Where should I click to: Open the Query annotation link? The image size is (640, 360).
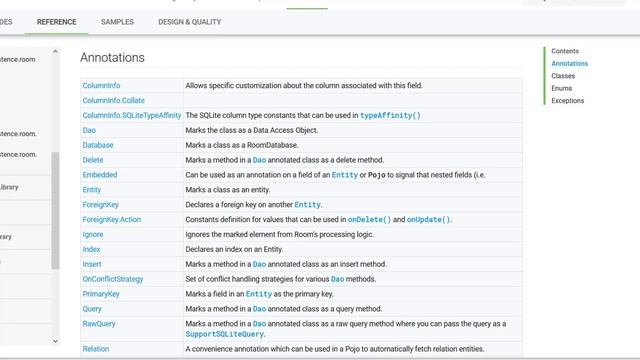92,309
